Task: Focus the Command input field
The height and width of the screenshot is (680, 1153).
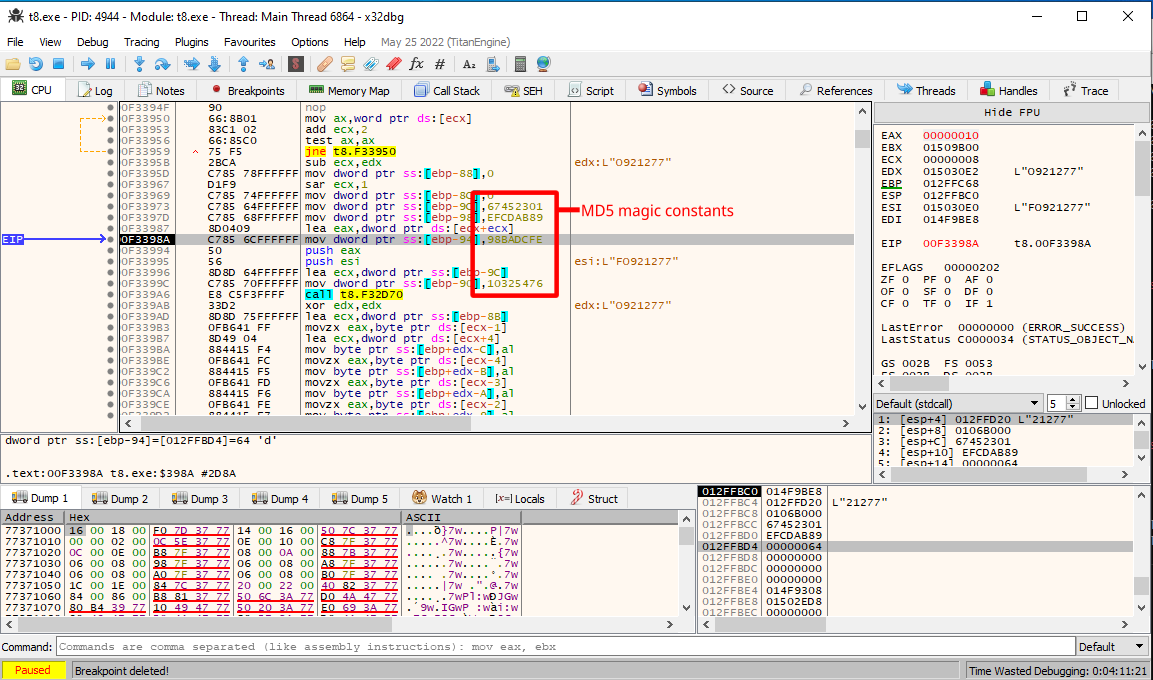Action: click(565, 647)
